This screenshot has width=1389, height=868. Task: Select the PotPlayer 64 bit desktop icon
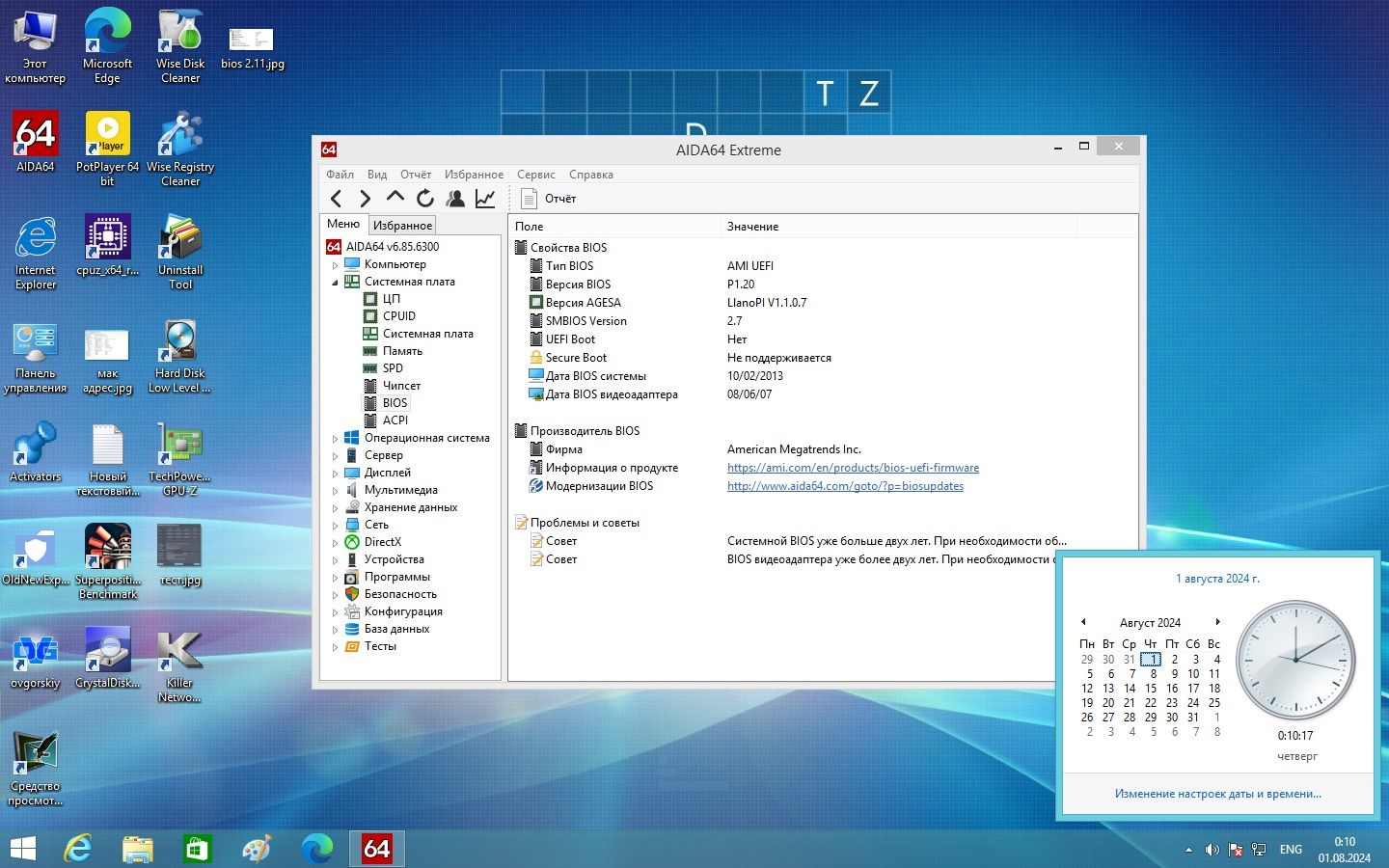point(108,149)
